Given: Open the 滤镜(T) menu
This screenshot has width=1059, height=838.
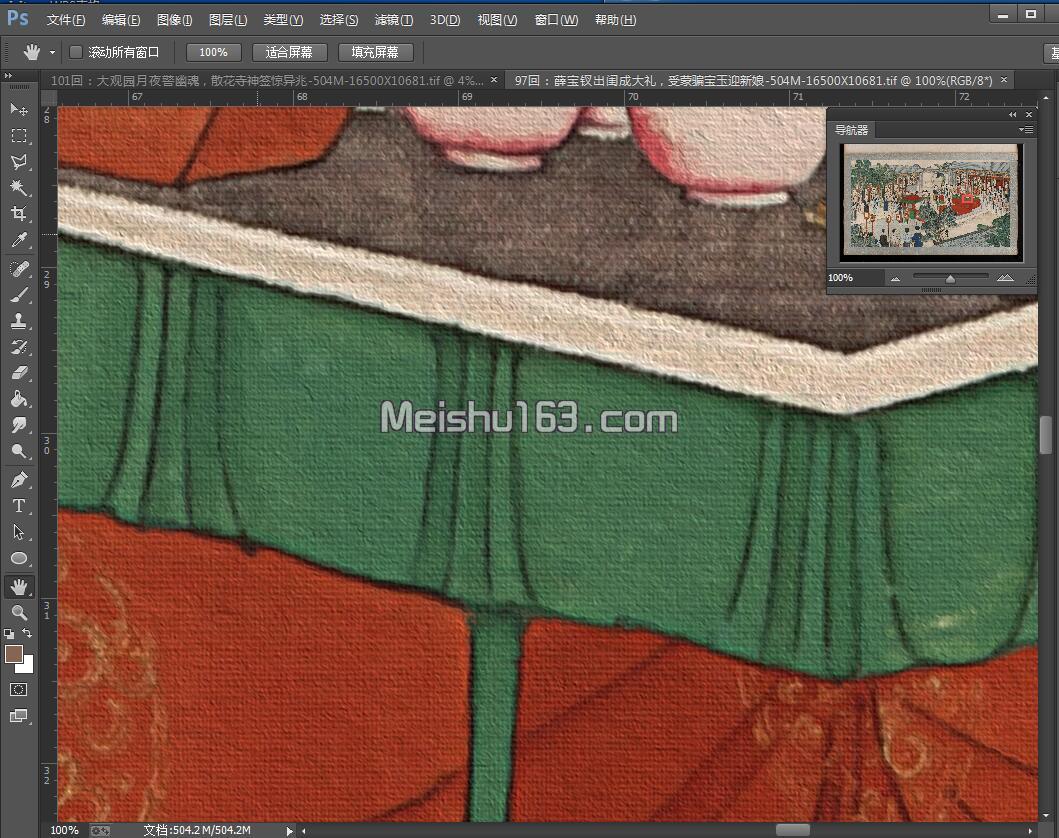Looking at the screenshot, I should [394, 20].
